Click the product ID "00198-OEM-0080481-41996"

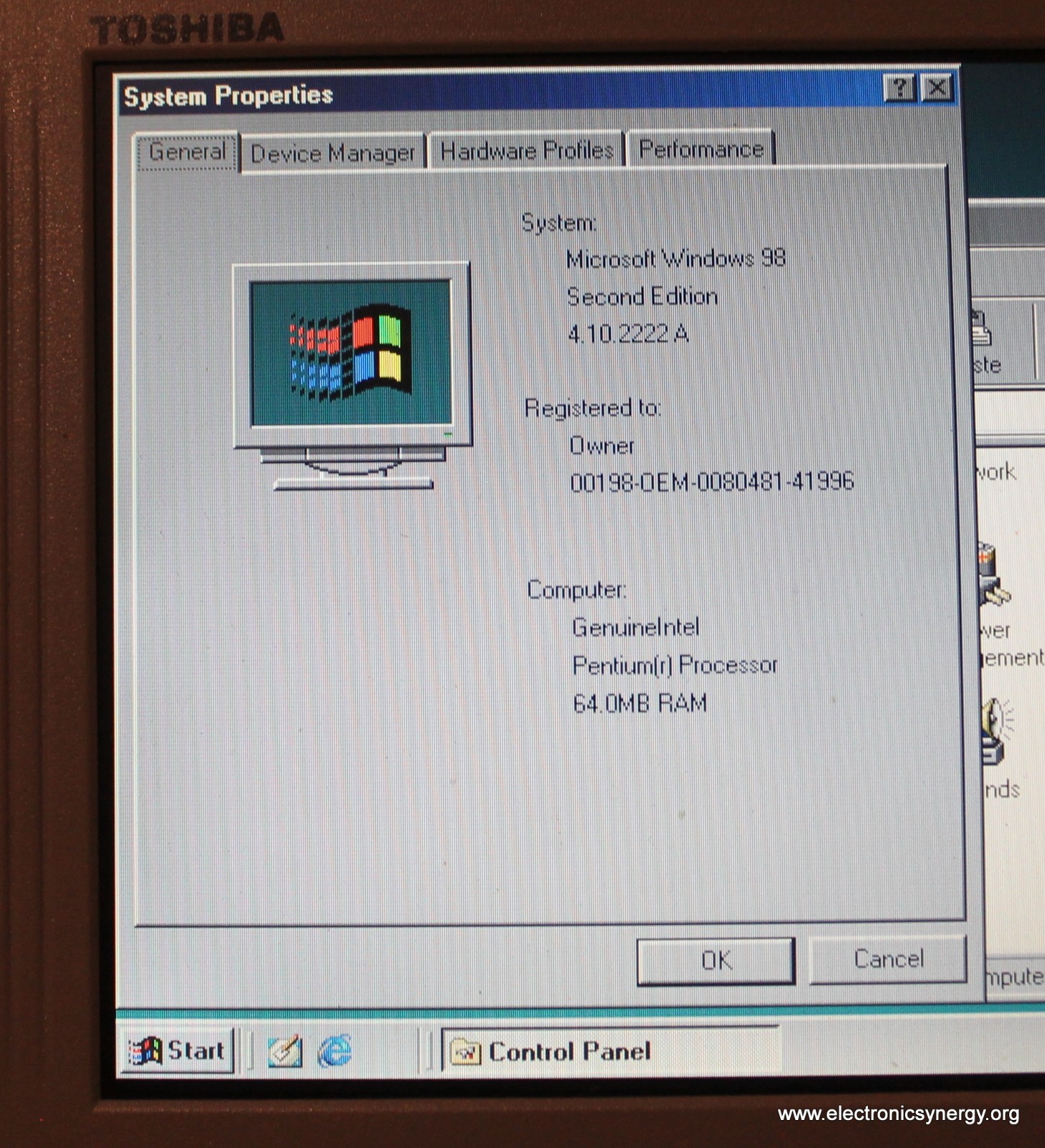click(712, 481)
